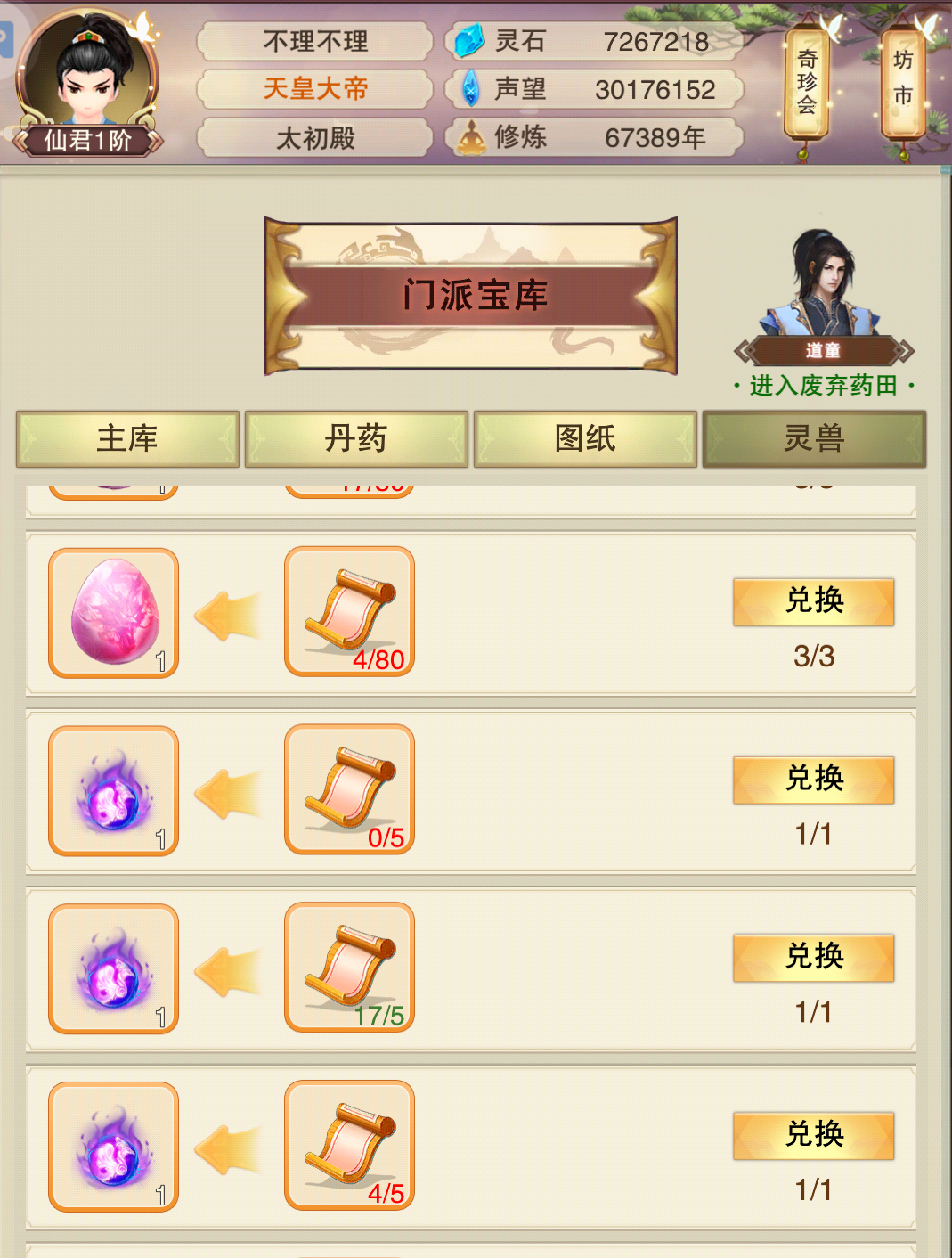The width and height of the screenshot is (952, 1258).
Task: Click the 声望 crystal icon
Action: click(471, 89)
